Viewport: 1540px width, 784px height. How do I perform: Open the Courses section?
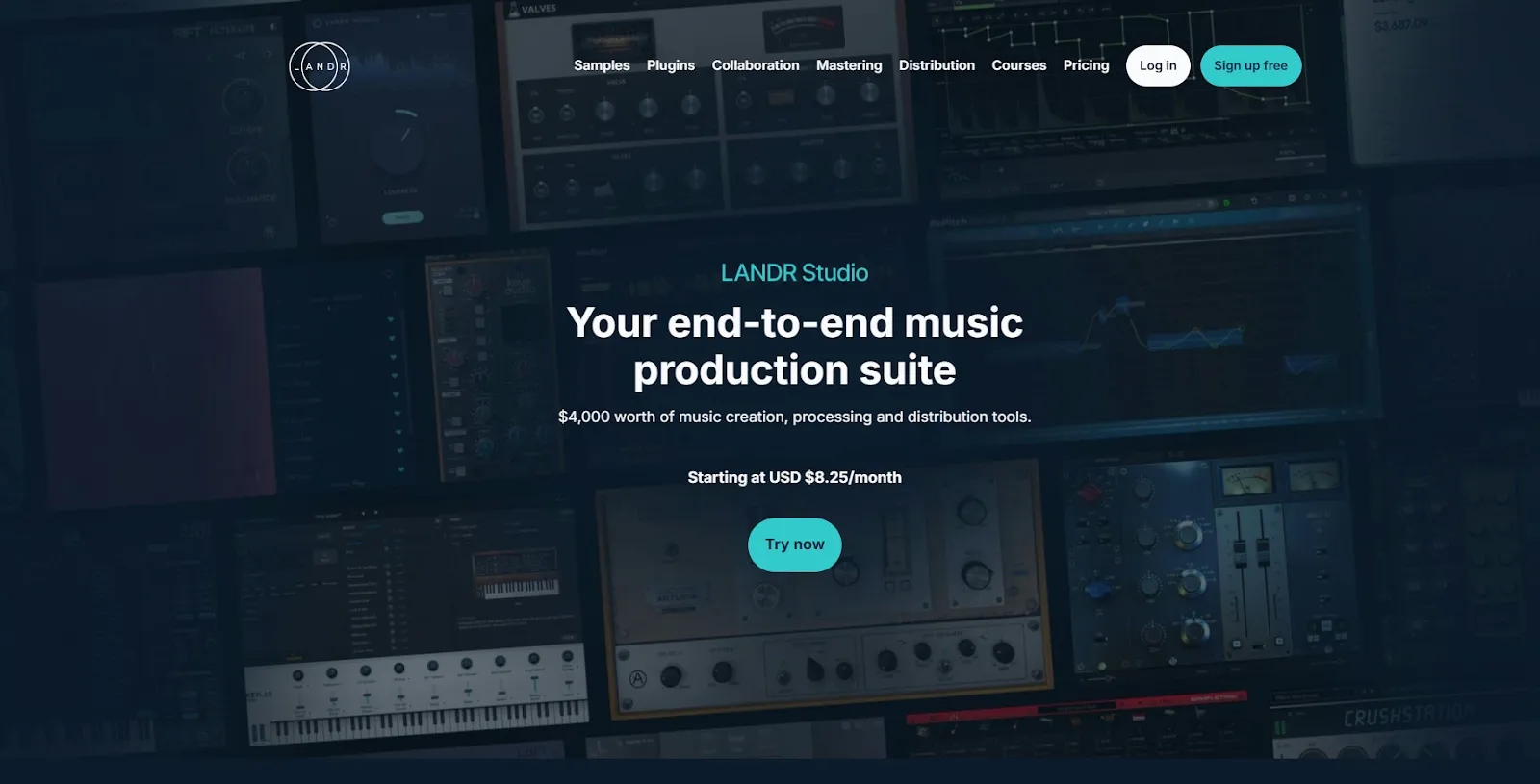[x=1018, y=65]
